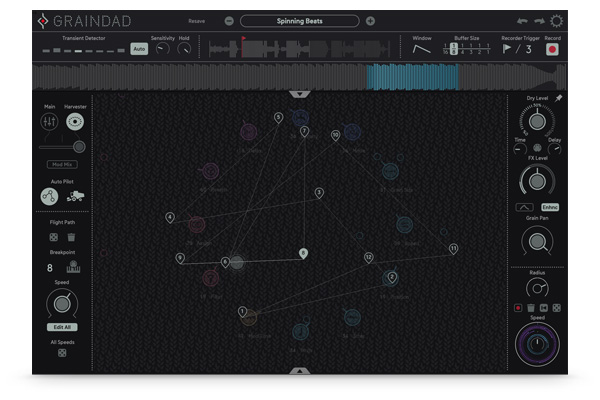
Task: Expand the bottom panel arrow handle
Action: [299, 370]
